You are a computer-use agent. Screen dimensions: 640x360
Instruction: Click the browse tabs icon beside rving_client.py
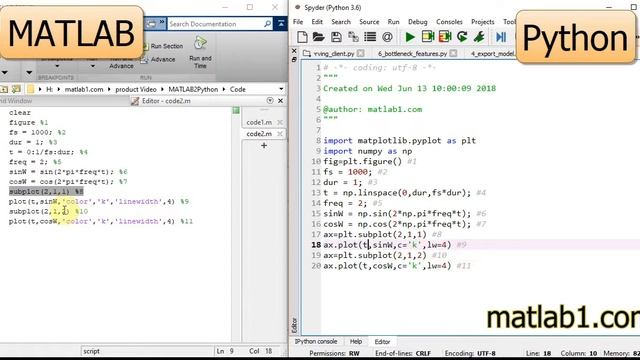point(307,53)
